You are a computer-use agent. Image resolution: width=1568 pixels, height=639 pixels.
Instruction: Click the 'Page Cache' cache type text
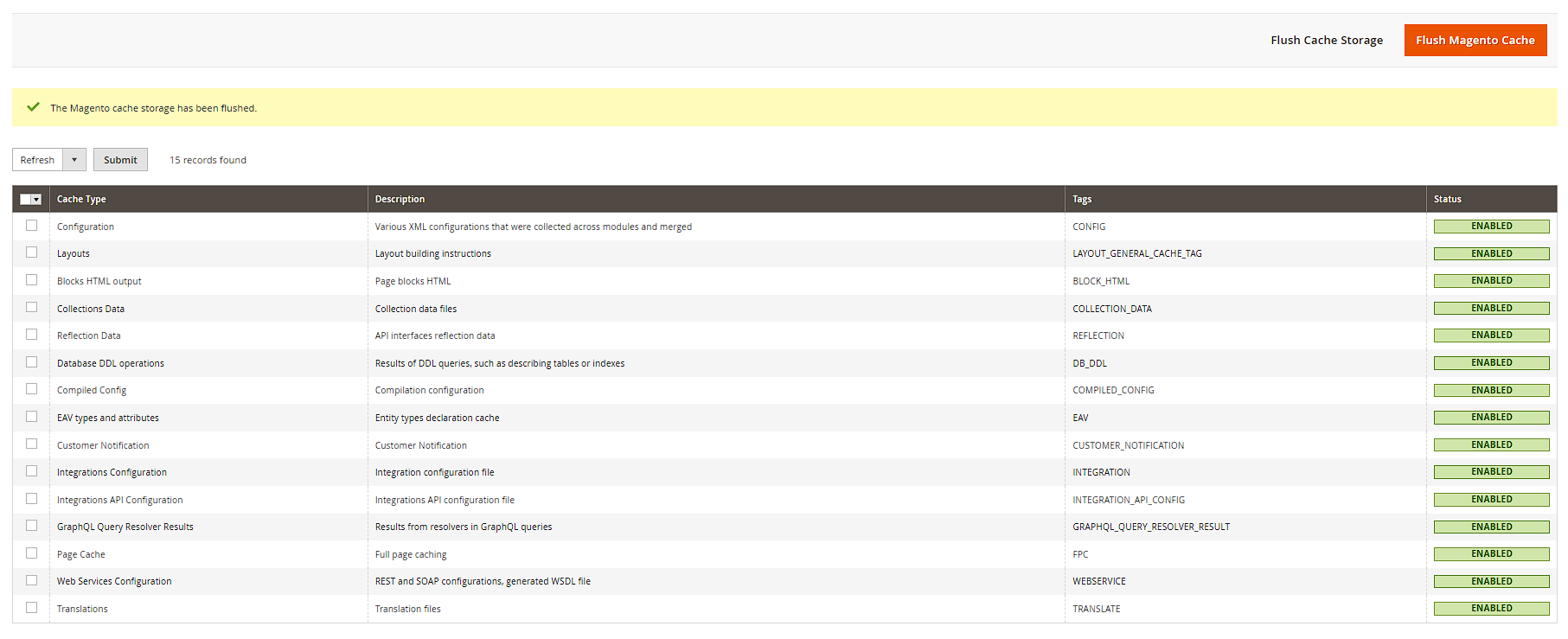[x=81, y=554]
